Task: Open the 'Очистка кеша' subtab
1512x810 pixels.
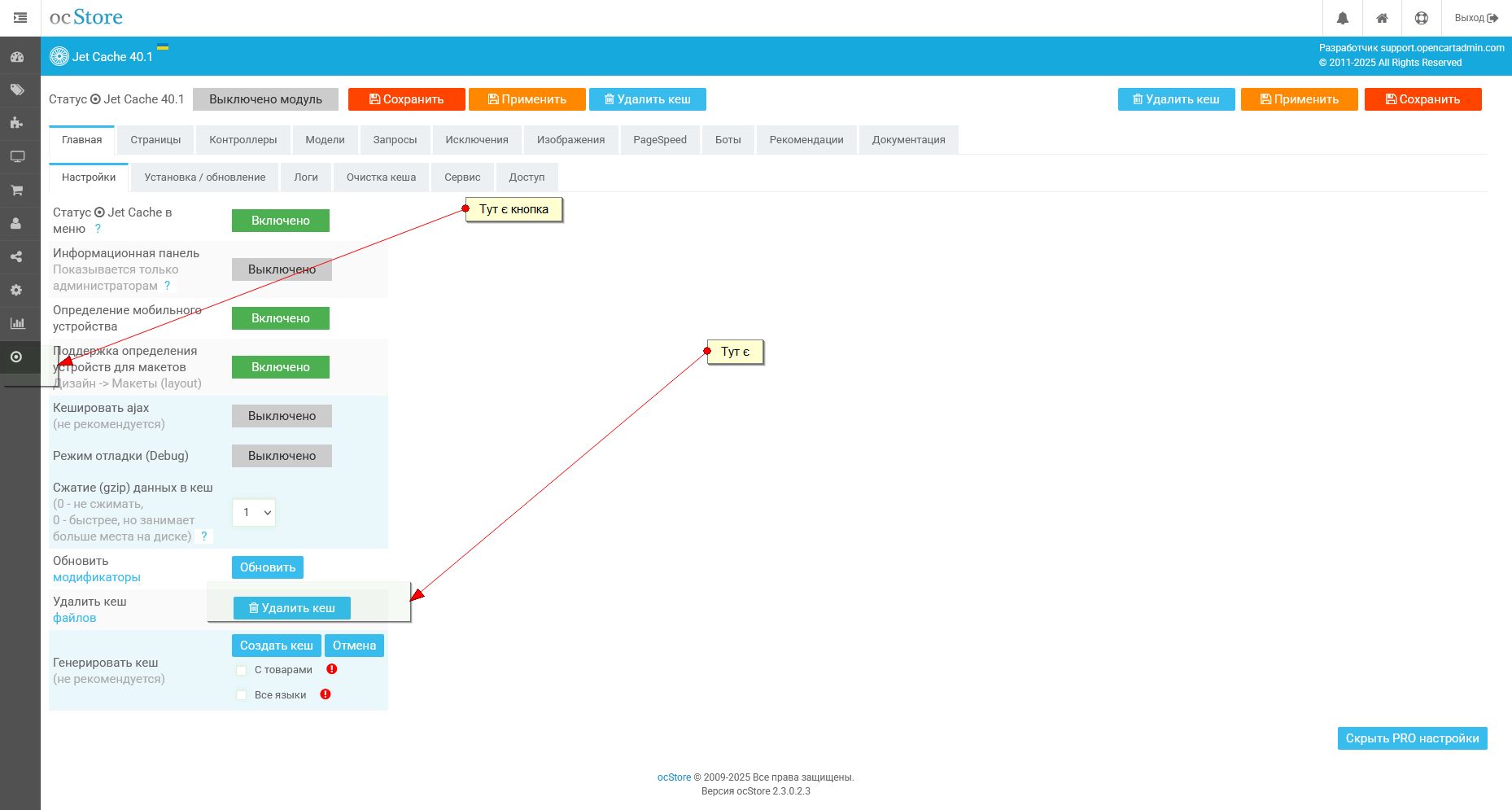Action: click(x=381, y=177)
